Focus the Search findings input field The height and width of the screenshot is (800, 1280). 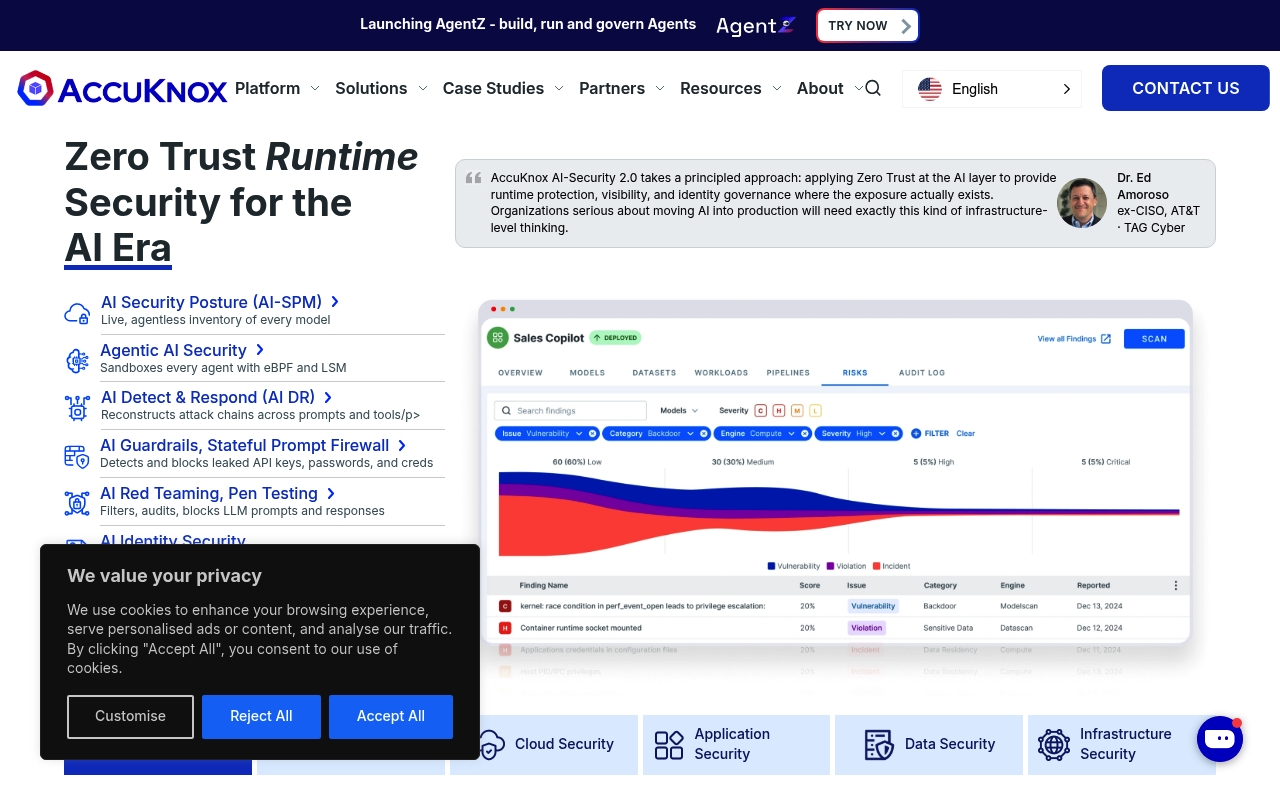click(571, 411)
